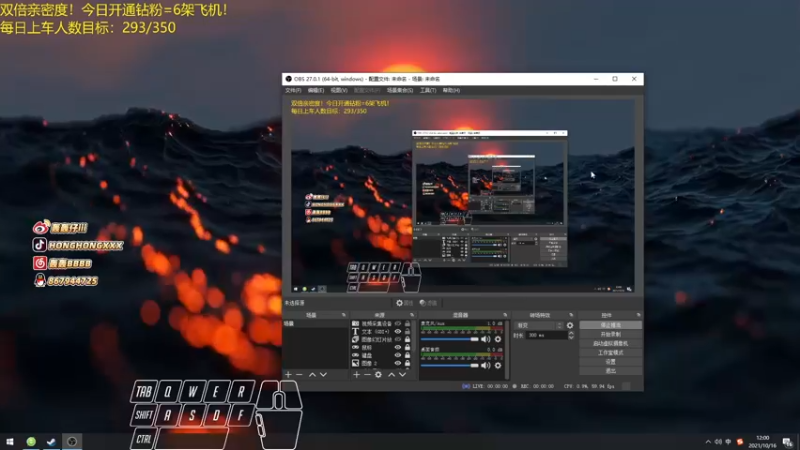Click OBS icon in taskbar
This screenshot has height=450, width=800.
pyautogui.click(x=72, y=441)
